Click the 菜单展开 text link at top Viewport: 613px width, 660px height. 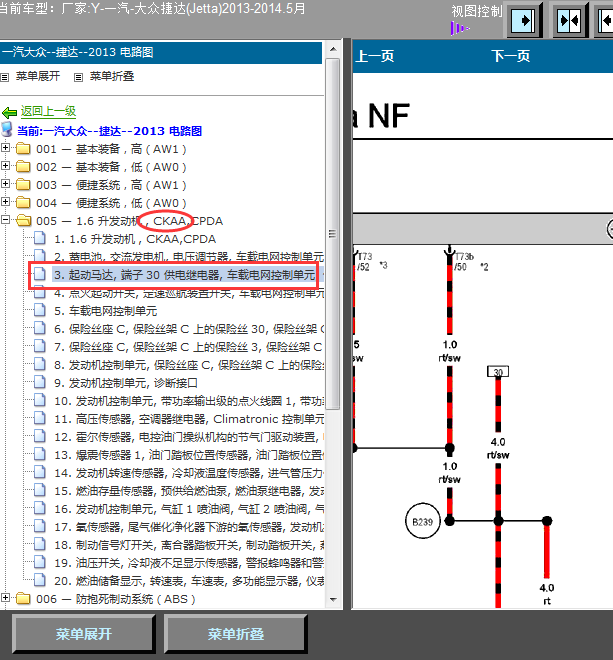click(x=38, y=76)
